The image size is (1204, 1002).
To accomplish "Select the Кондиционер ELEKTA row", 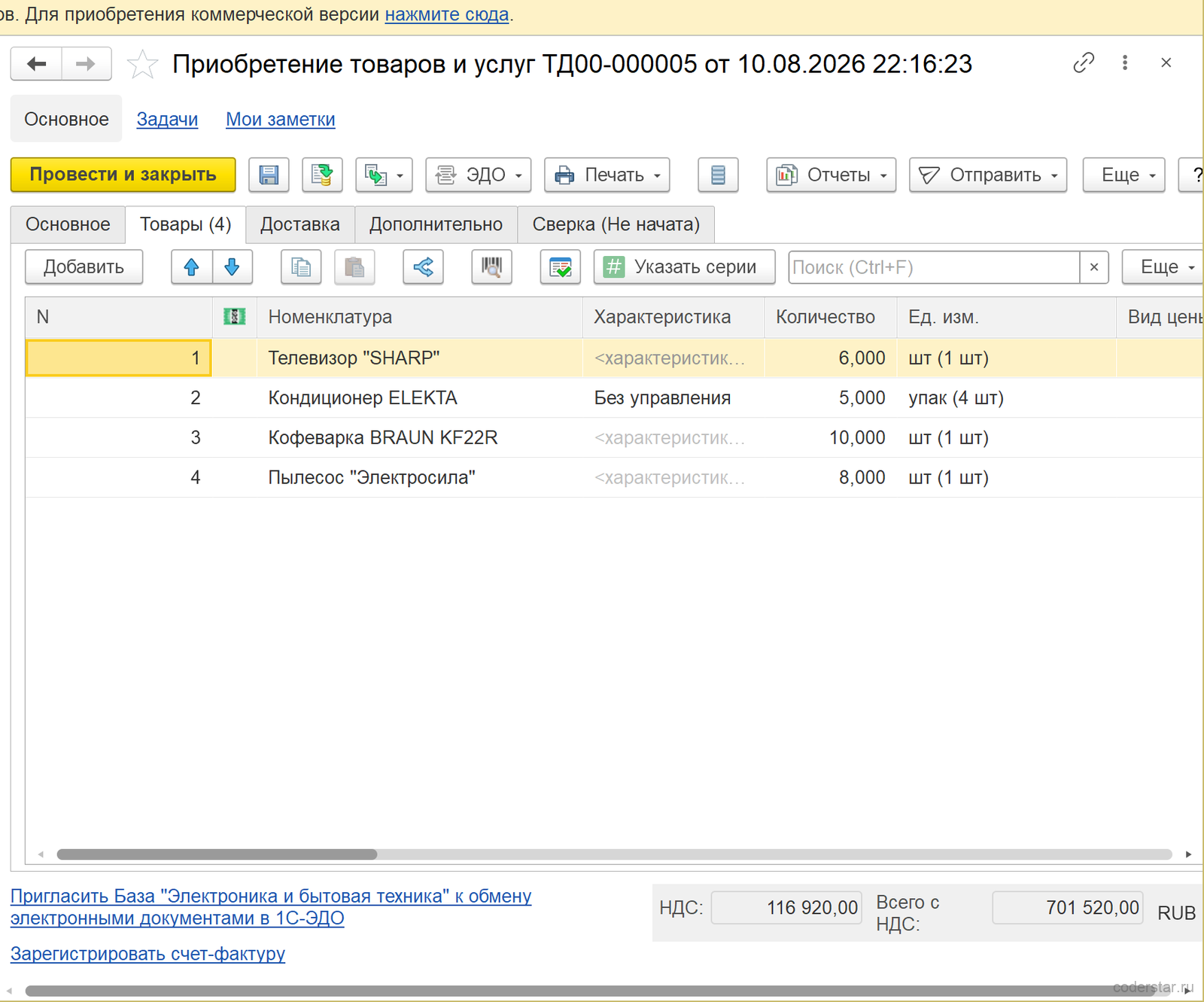I will coord(614,397).
